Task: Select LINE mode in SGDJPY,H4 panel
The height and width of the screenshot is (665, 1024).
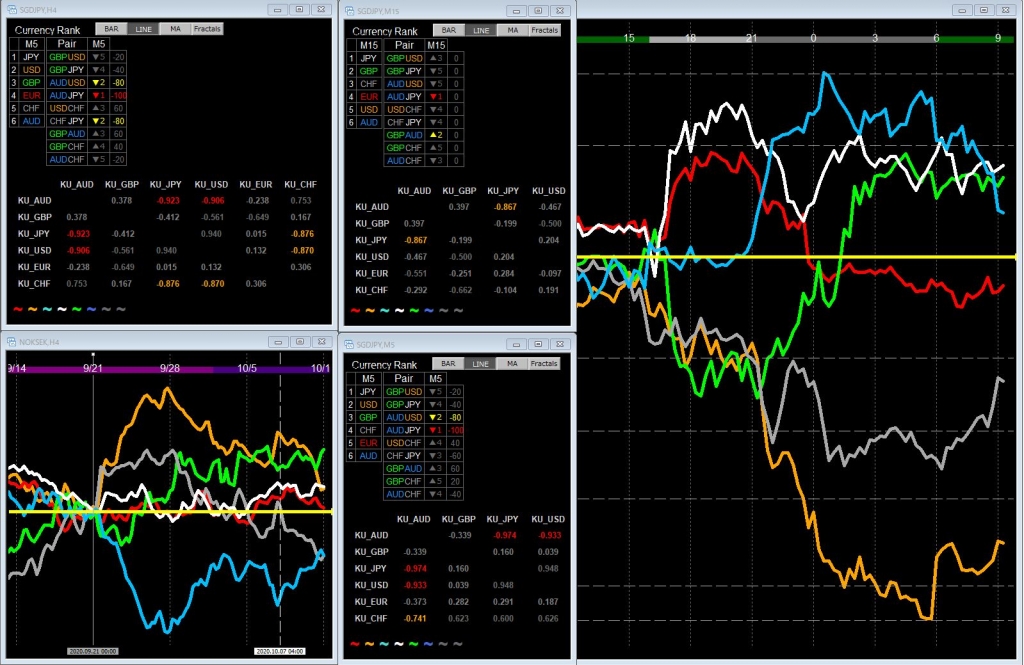Action: pos(143,29)
